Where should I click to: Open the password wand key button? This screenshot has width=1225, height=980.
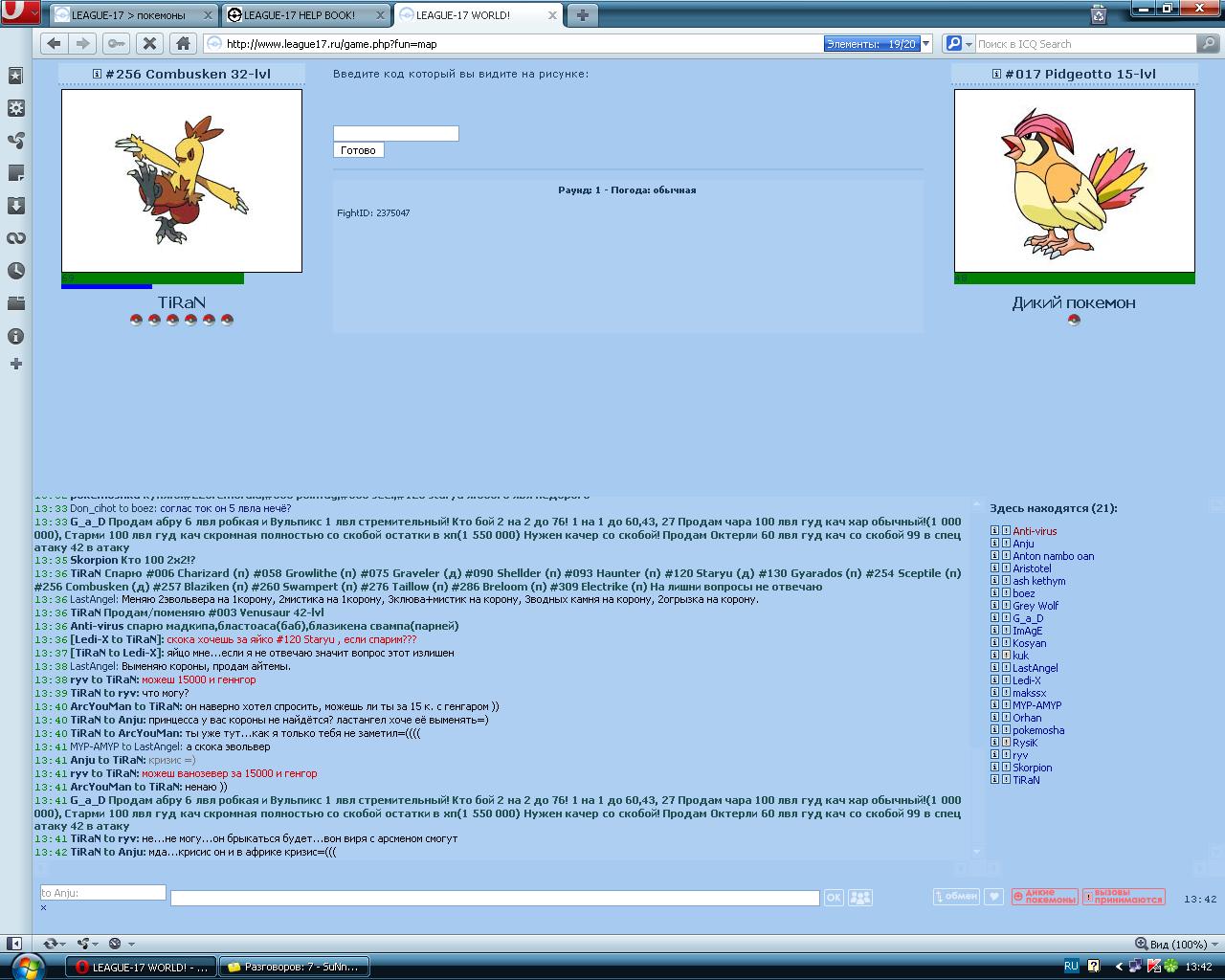116,43
